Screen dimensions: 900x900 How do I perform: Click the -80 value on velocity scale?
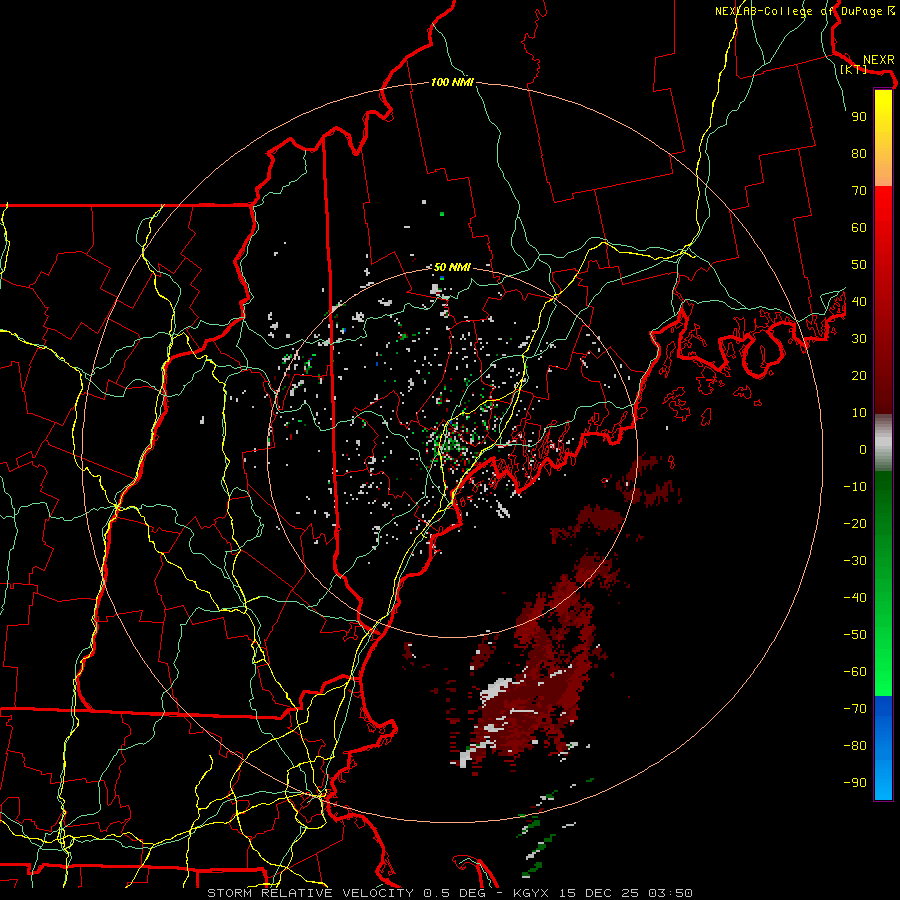[855, 746]
